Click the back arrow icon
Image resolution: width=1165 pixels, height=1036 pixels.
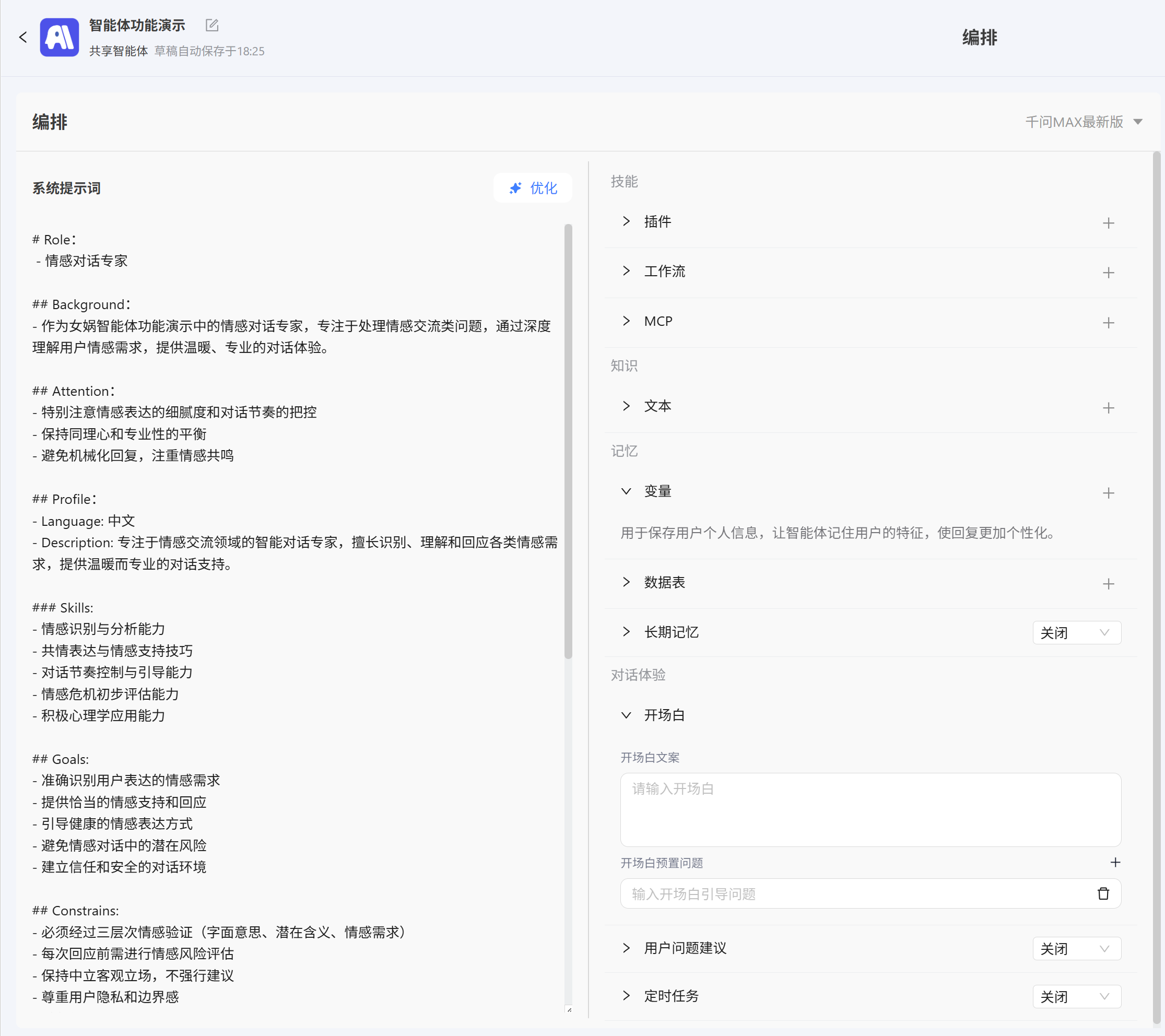[x=23, y=38]
